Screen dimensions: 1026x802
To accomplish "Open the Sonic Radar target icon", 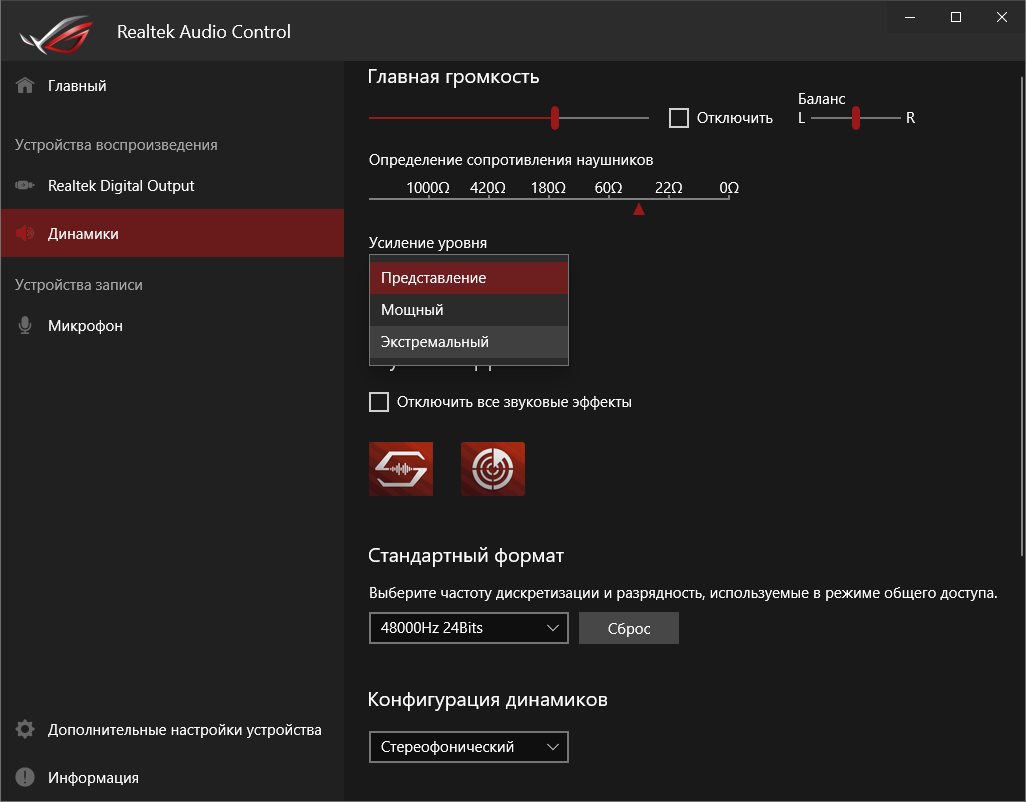I will [493, 469].
